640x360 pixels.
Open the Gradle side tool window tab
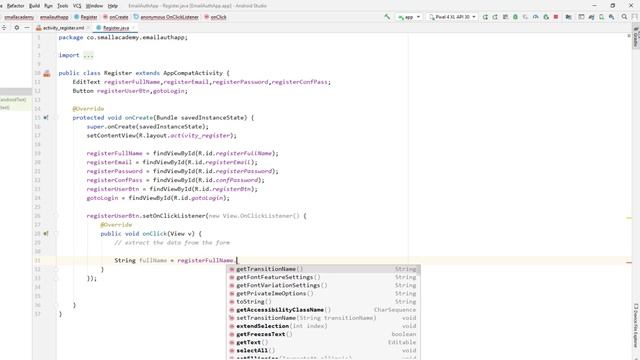(636, 38)
